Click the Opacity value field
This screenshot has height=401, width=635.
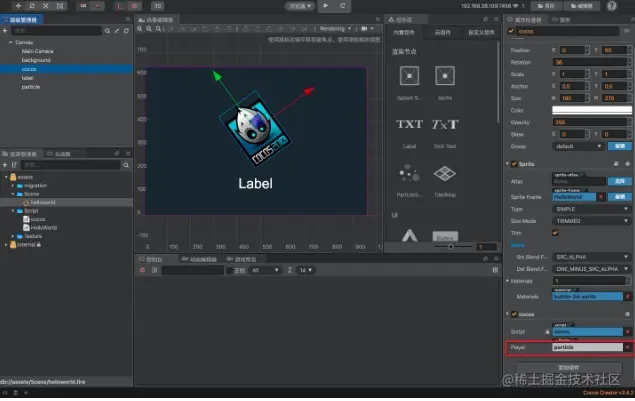coord(591,122)
